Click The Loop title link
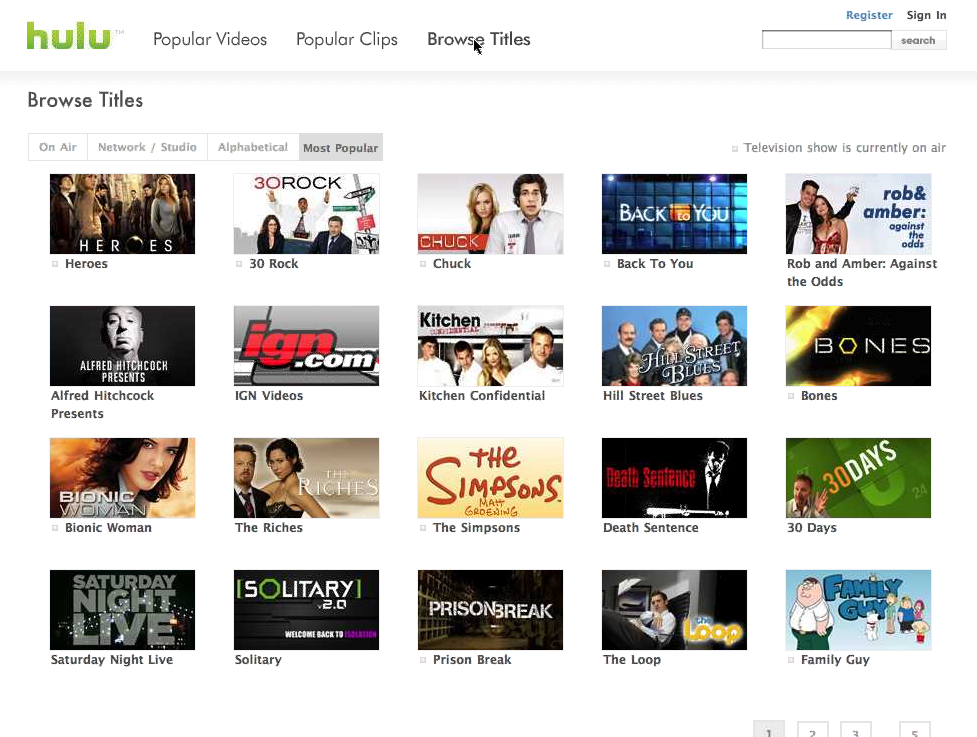This screenshot has width=977, height=737. coord(632,660)
